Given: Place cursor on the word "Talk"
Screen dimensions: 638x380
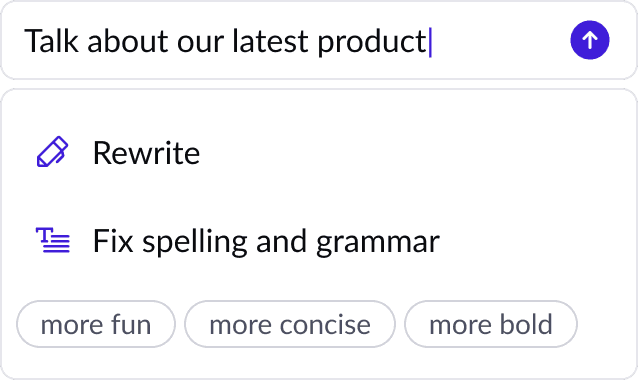Looking at the screenshot, I should pyautogui.click(x=51, y=41).
